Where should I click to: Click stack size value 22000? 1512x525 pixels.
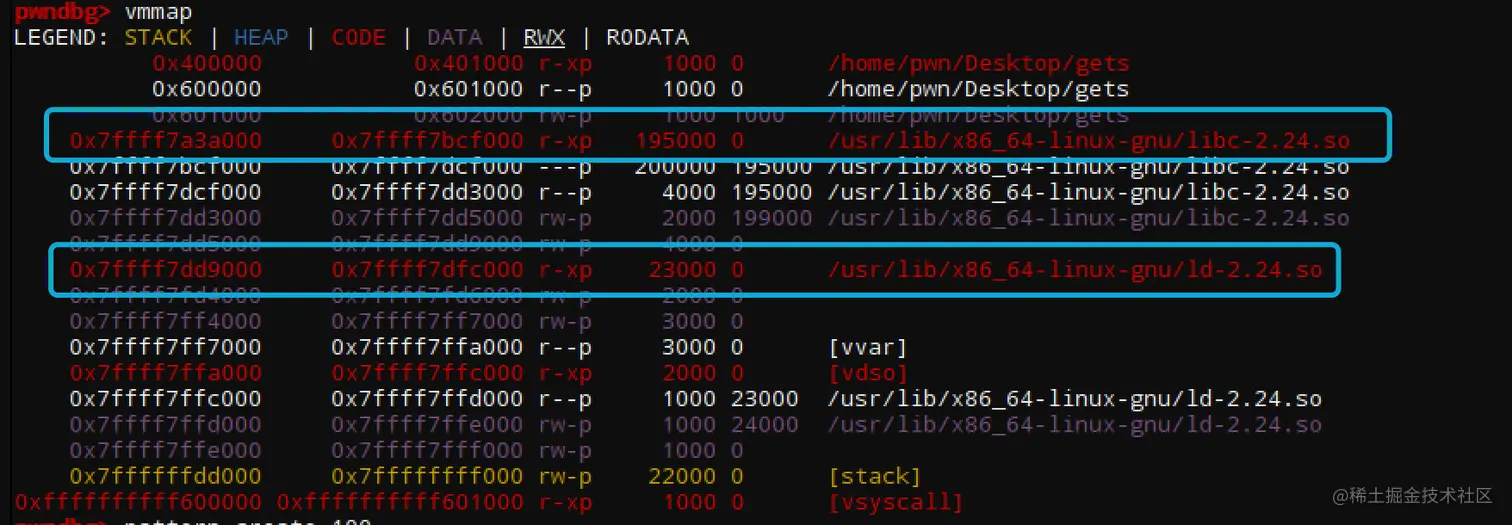coord(683,476)
